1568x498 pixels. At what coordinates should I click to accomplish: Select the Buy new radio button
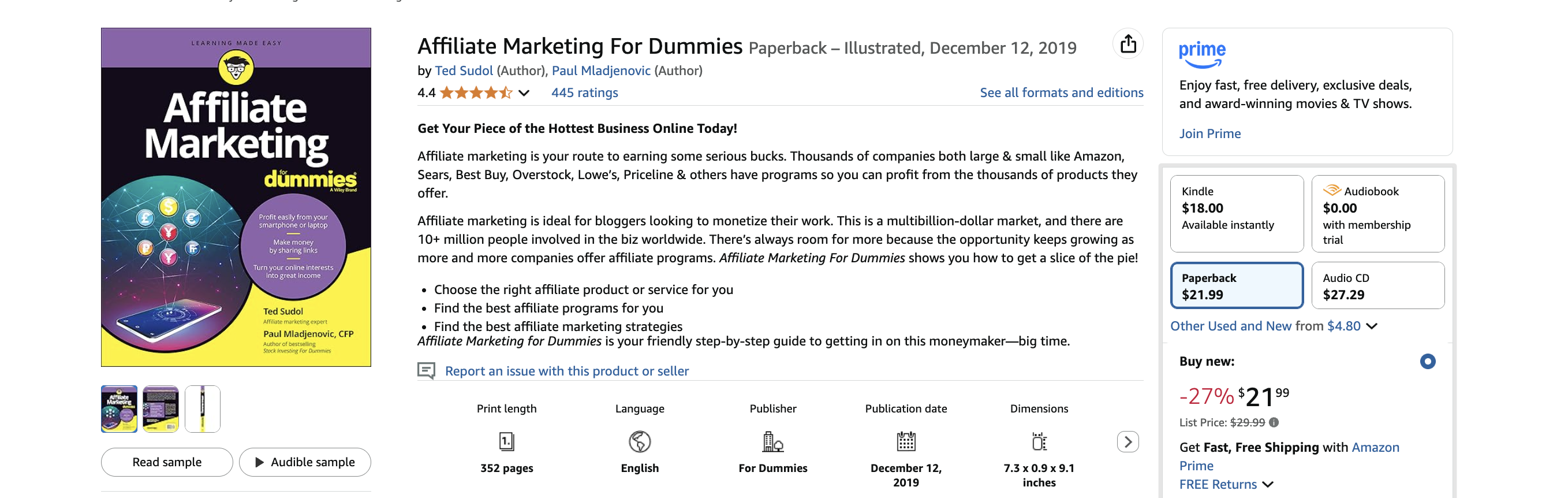[x=1427, y=361]
